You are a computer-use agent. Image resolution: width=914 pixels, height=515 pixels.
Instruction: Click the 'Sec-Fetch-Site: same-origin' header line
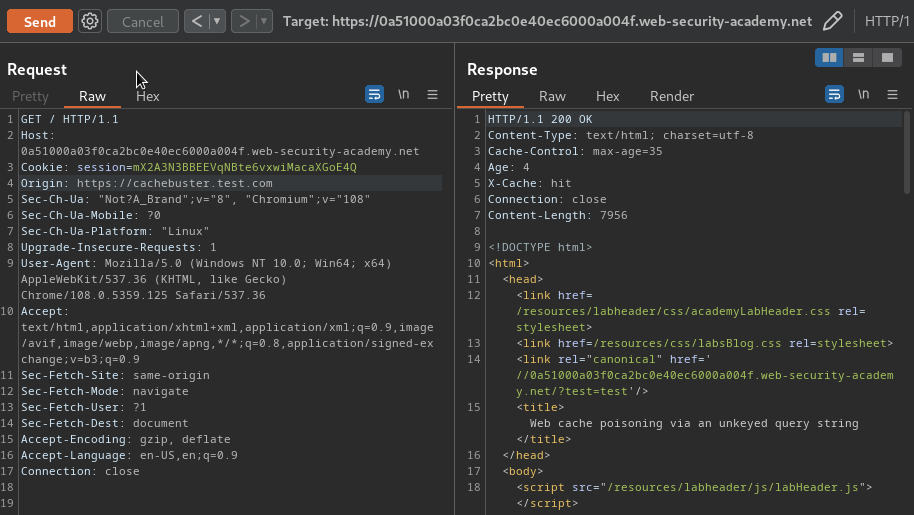pos(115,375)
